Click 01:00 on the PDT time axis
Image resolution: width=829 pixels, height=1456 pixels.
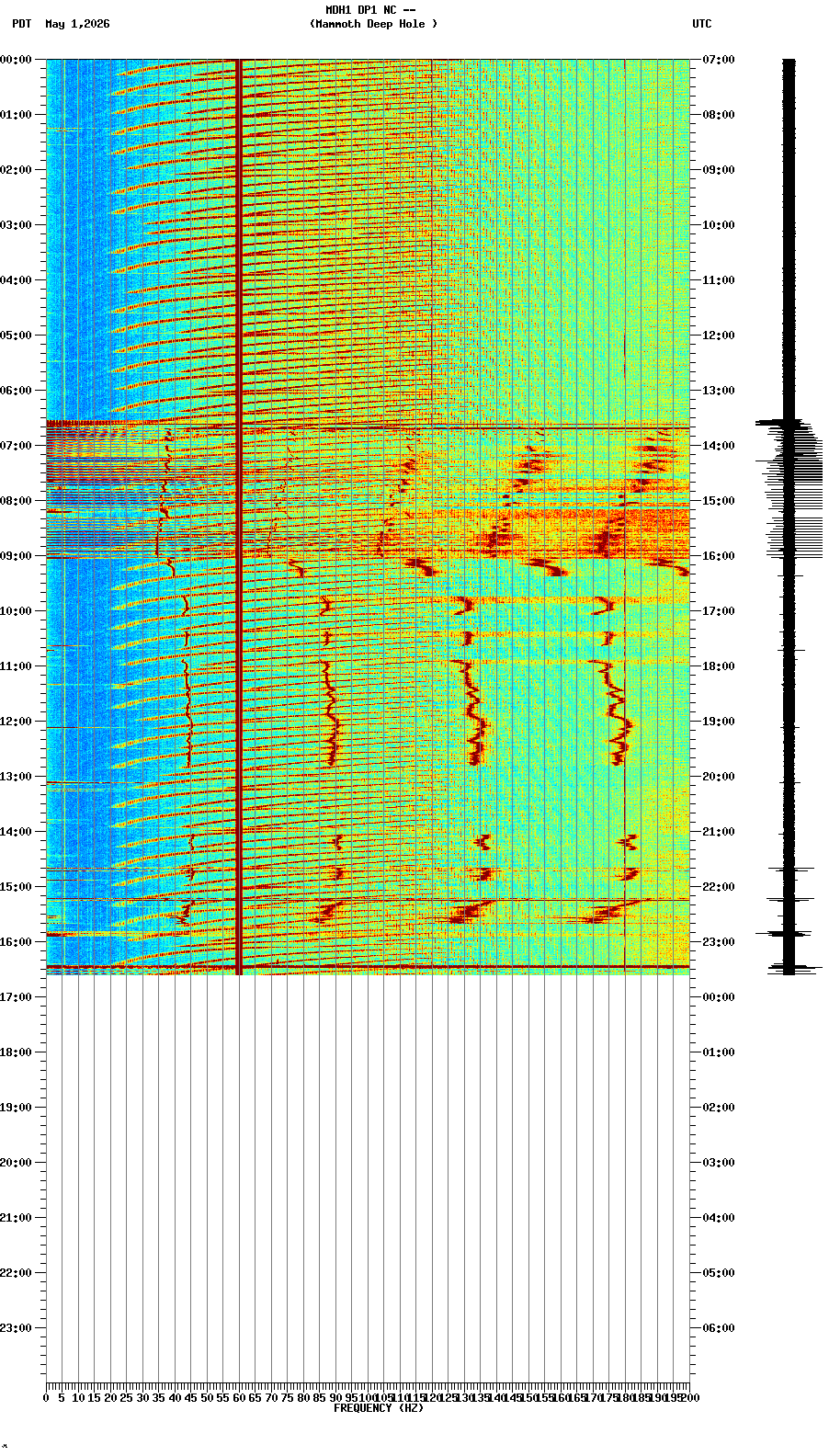coord(17,115)
